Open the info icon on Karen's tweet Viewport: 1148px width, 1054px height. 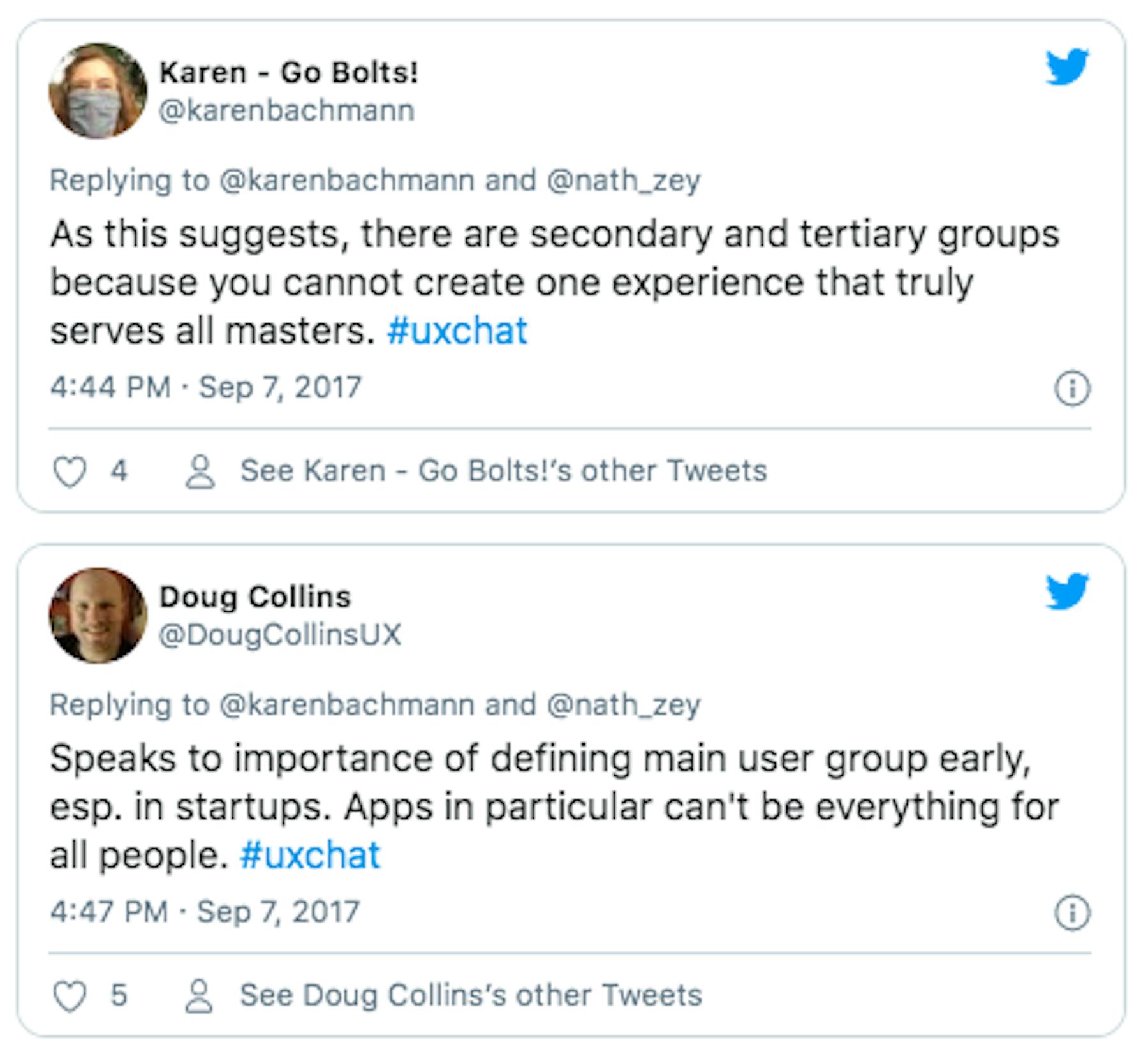pyautogui.click(x=1072, y=388)
